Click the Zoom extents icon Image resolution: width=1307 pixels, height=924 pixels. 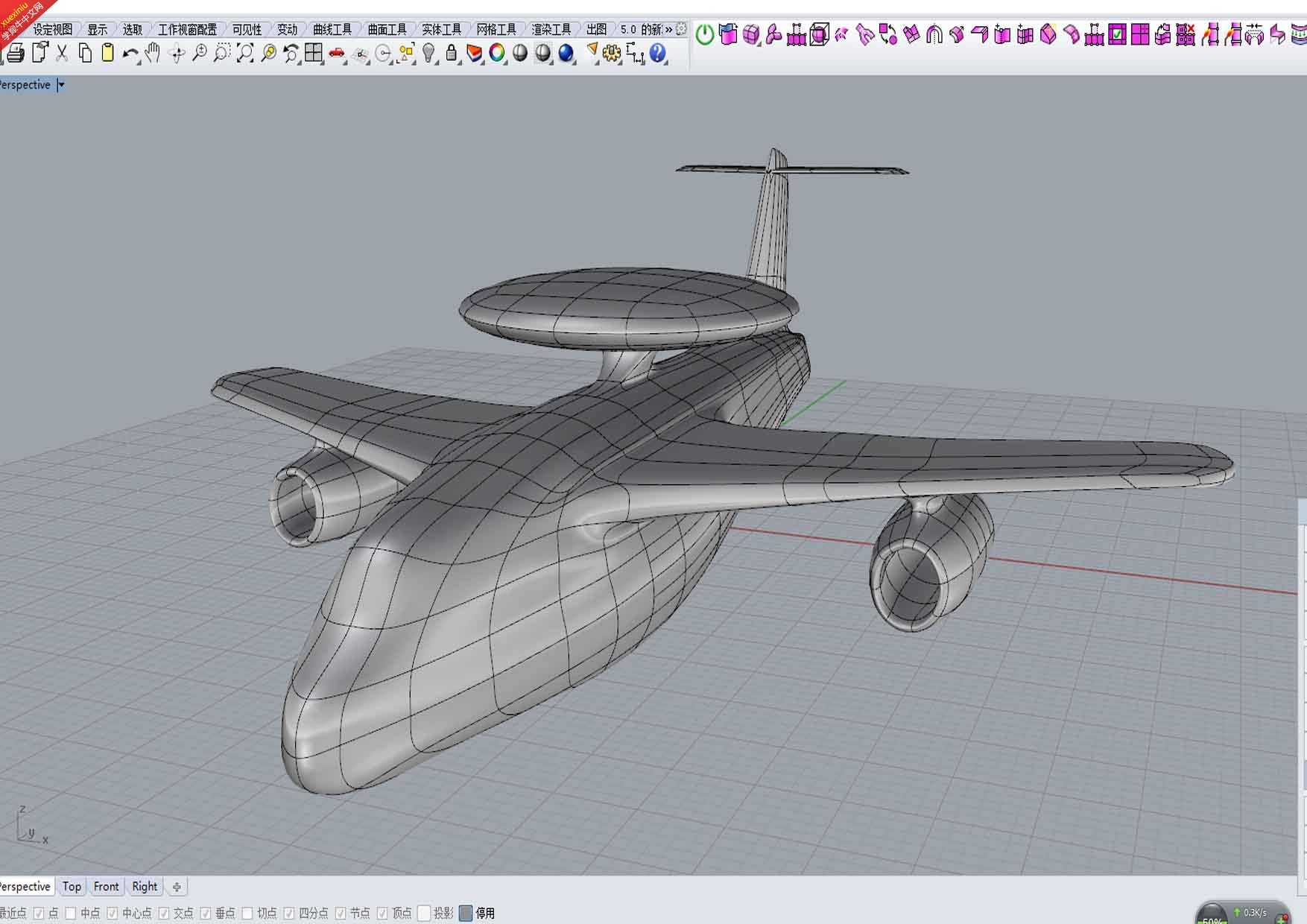point(245,53)
